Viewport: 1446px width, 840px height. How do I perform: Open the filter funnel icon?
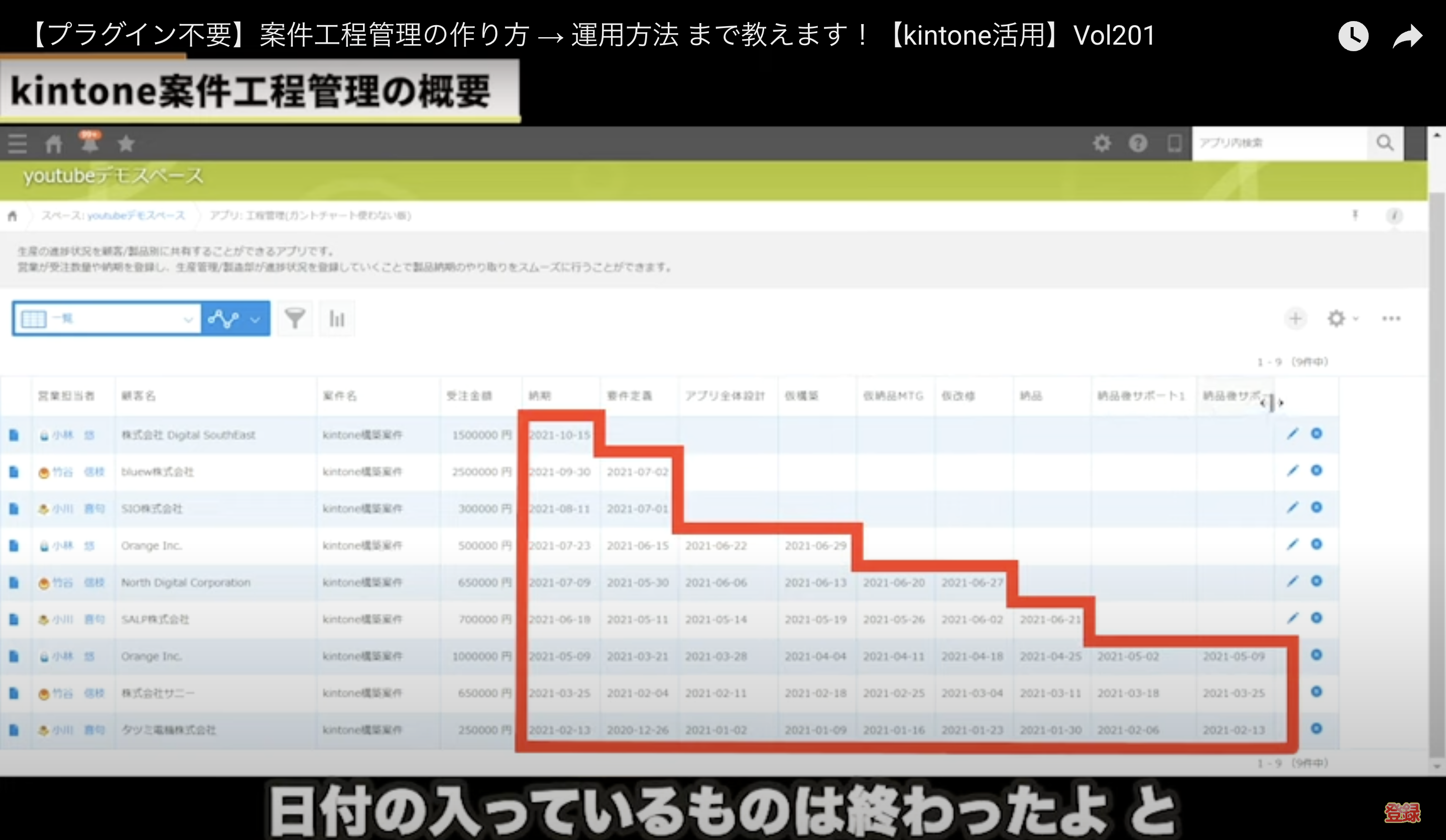pyautogui.click(x=295, y=318)
